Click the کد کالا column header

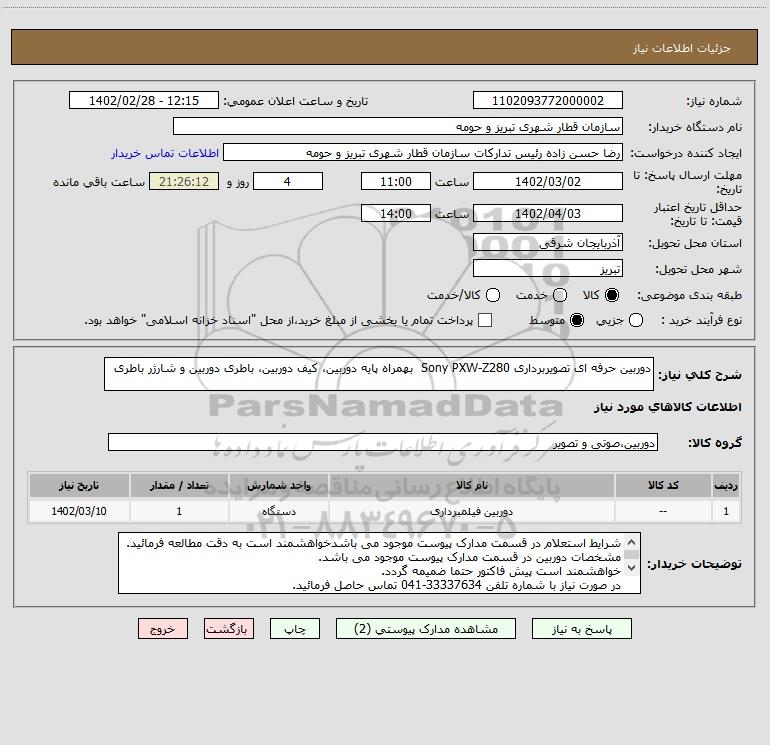click(663, 485)
